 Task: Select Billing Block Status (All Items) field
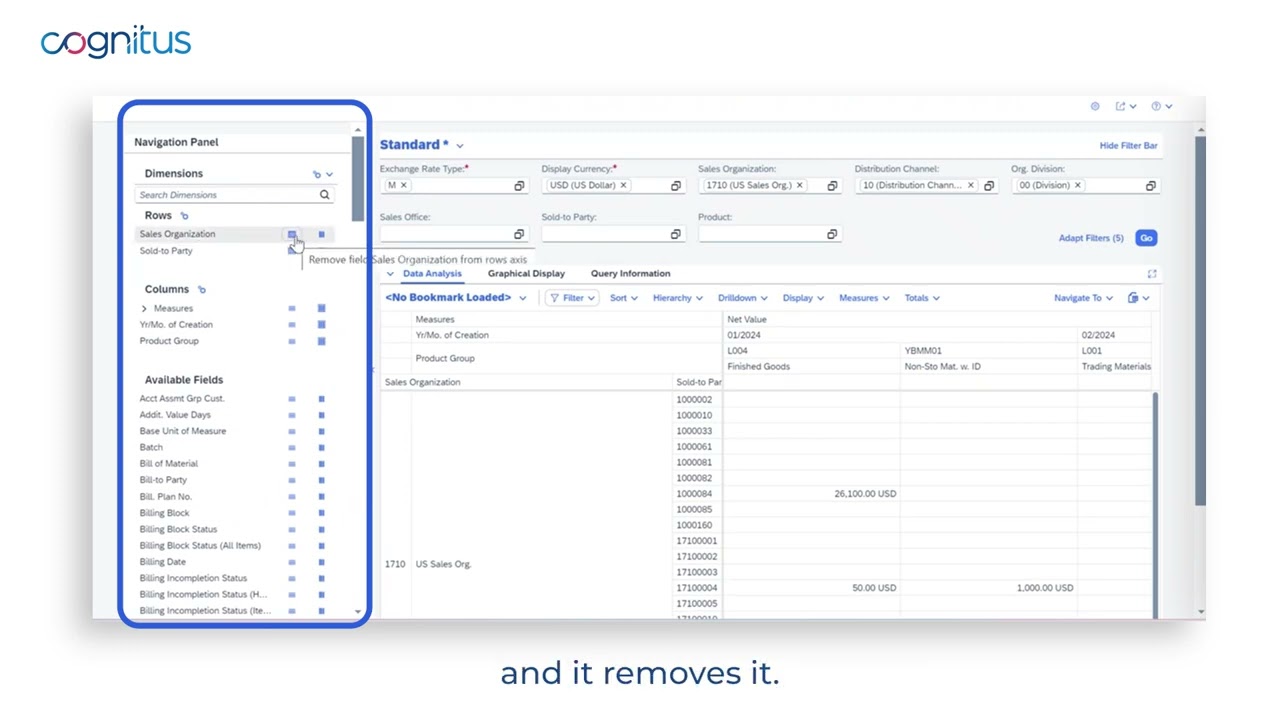200,546
